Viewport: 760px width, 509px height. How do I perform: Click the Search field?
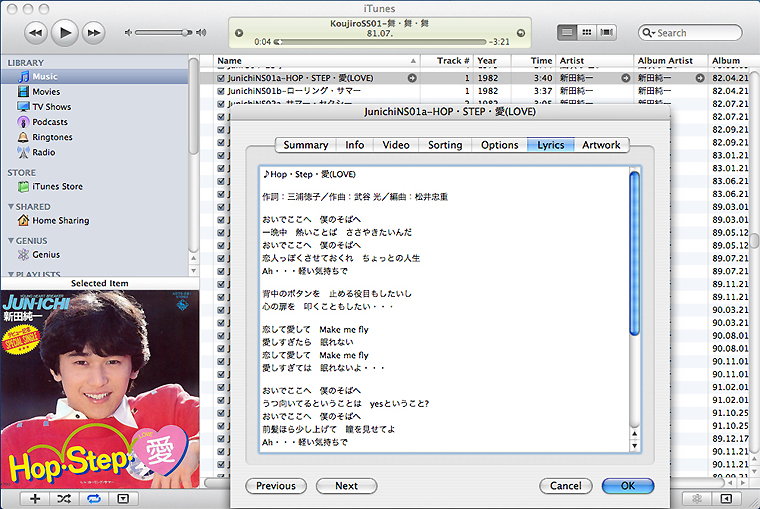click(690, 33)
